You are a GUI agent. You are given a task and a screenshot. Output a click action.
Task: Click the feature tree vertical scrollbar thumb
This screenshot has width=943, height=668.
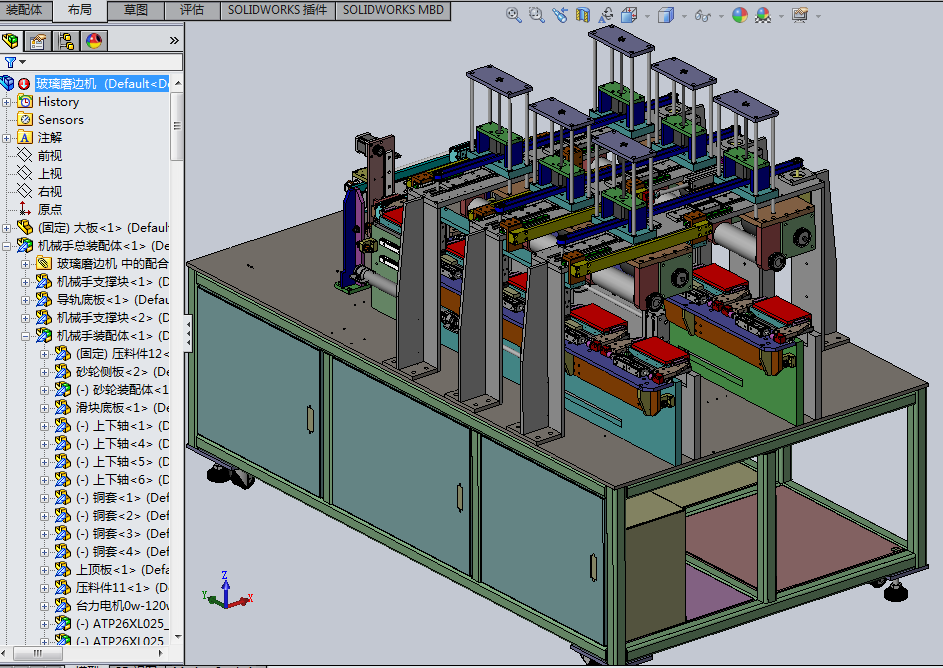click(x=177, y=125)
